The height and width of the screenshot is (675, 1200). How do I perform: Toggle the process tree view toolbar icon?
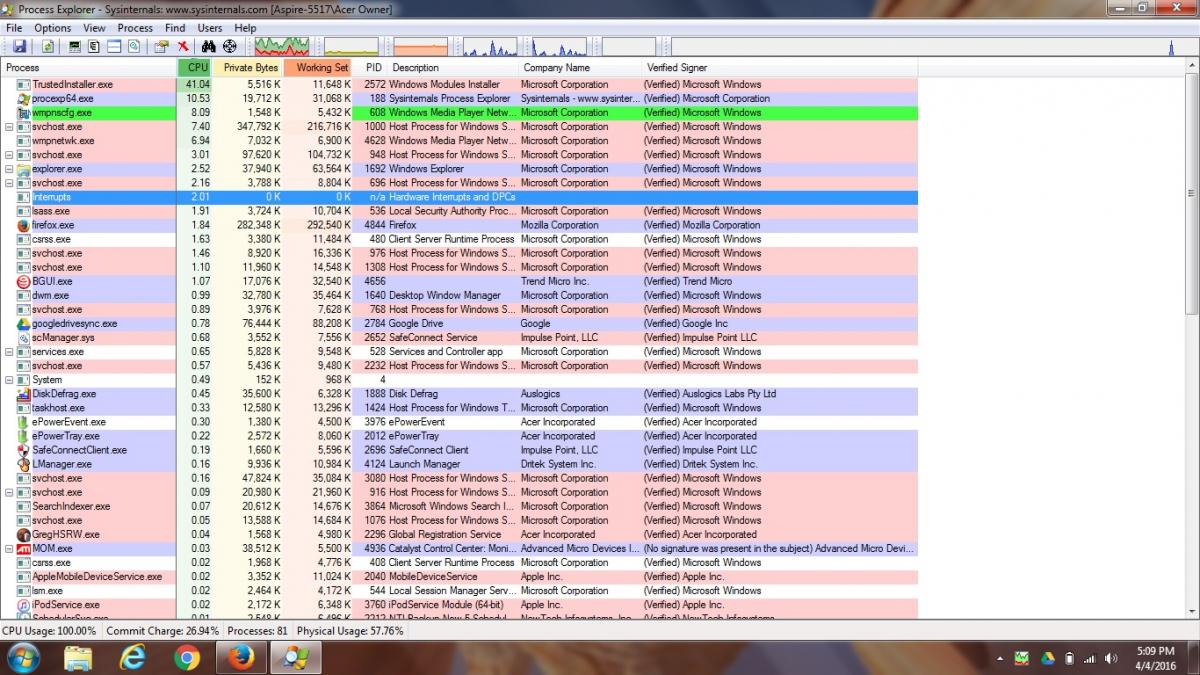(x=93, y=46)
